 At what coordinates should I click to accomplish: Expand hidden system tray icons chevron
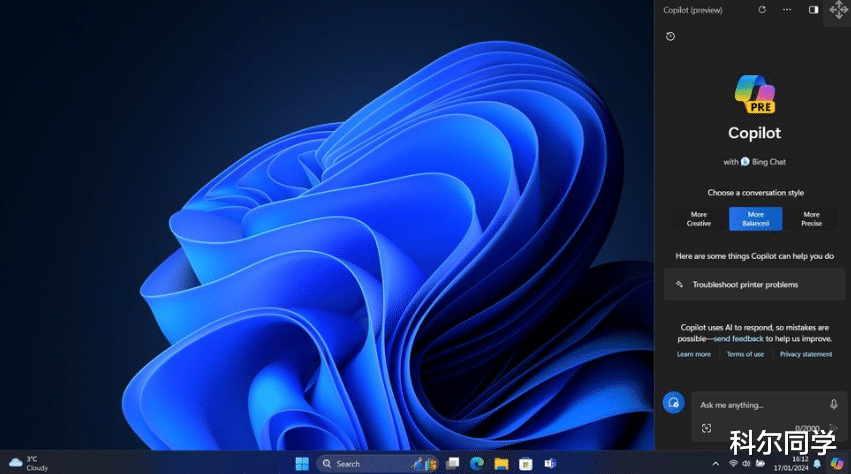(x=715, y=464)
